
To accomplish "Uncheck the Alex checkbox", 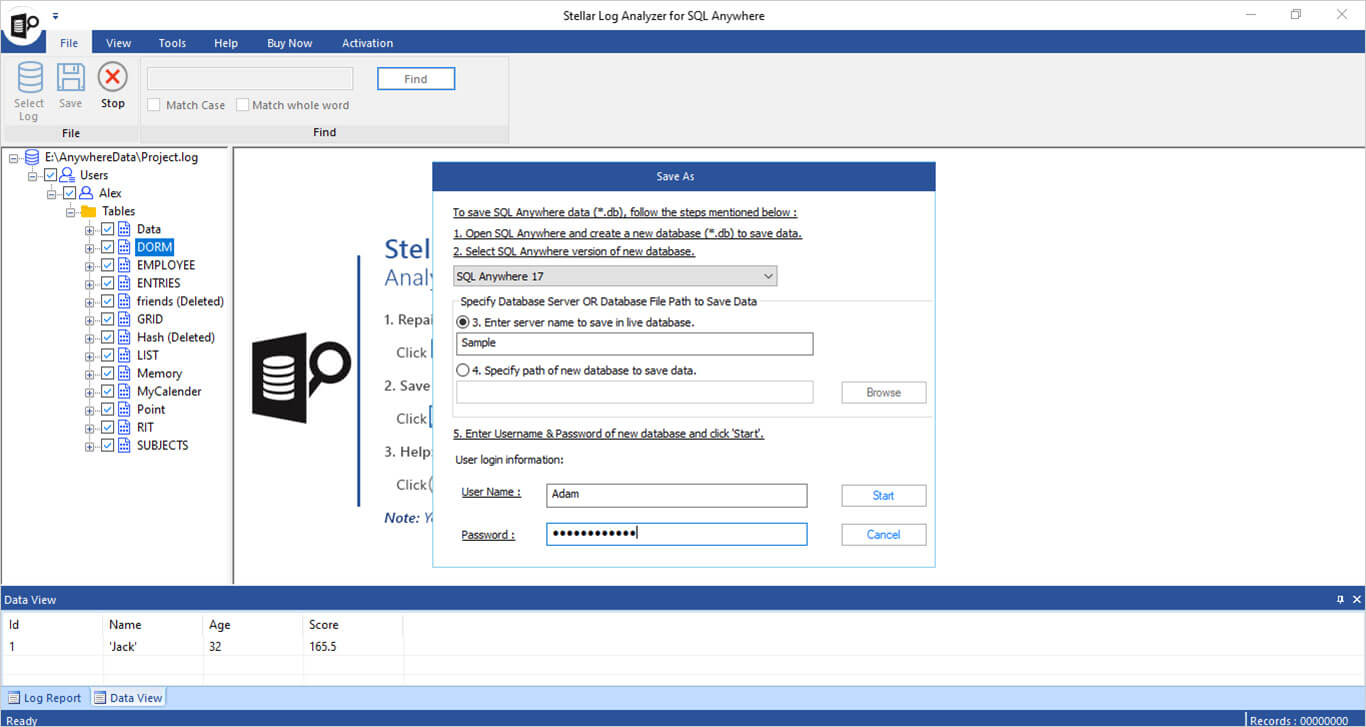I will coord(69,193).
